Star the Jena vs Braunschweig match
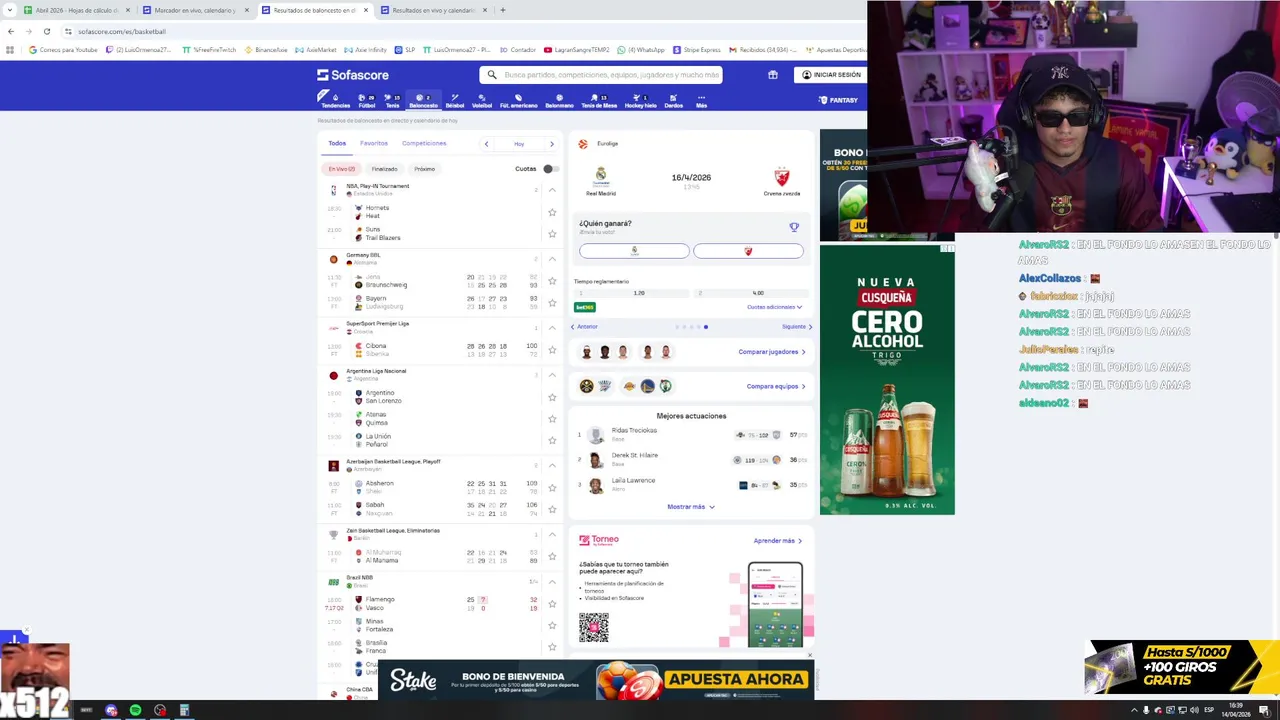Image resolution: width=1280 pixels, height=720 pixels. tap(552, 281)
